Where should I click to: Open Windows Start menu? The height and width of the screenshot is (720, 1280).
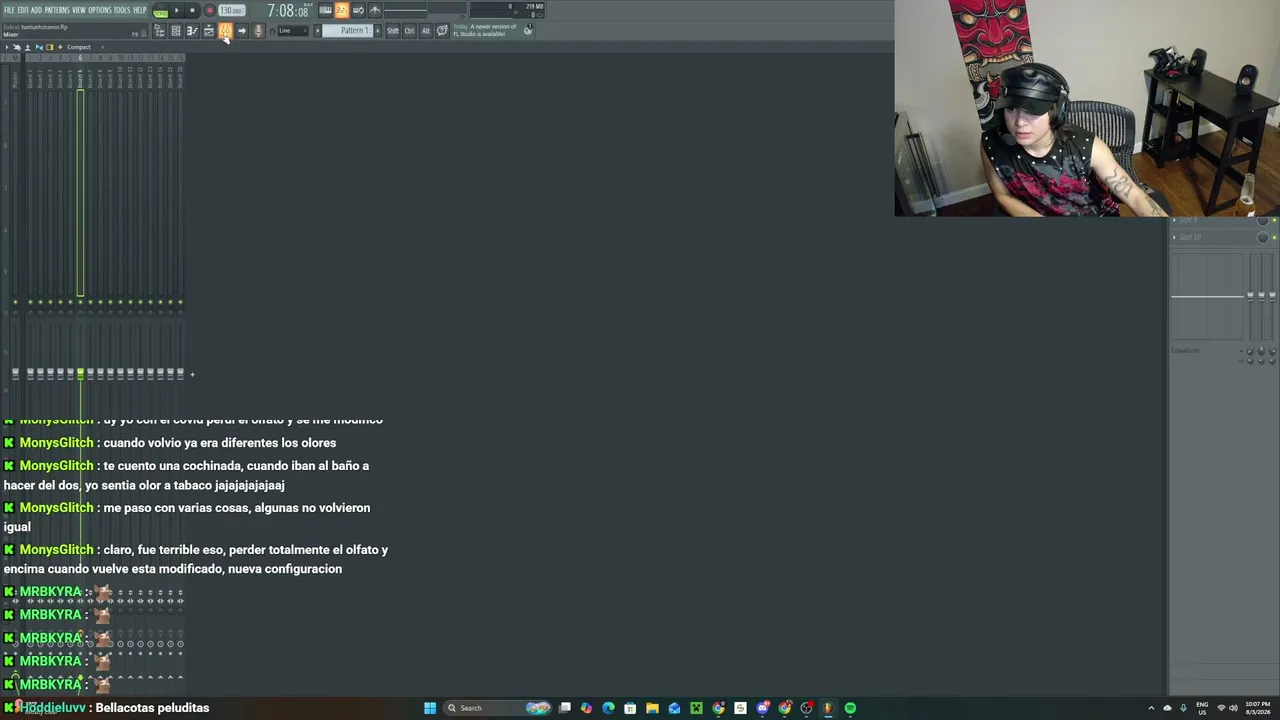tap(430, 708)
